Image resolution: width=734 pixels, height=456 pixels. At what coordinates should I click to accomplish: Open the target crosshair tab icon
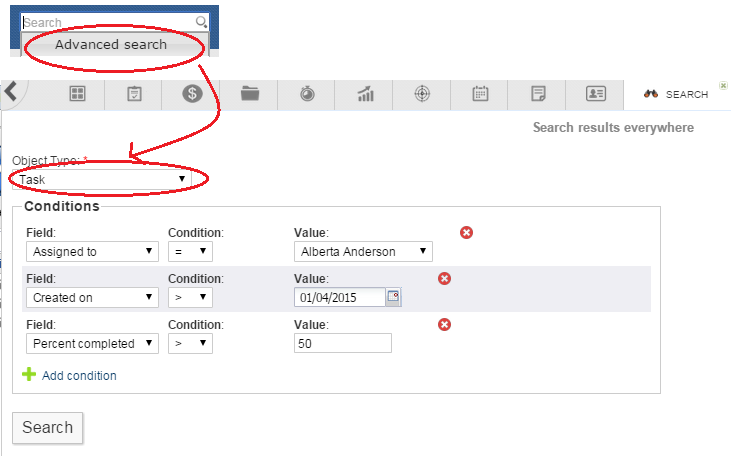[423, 94]
